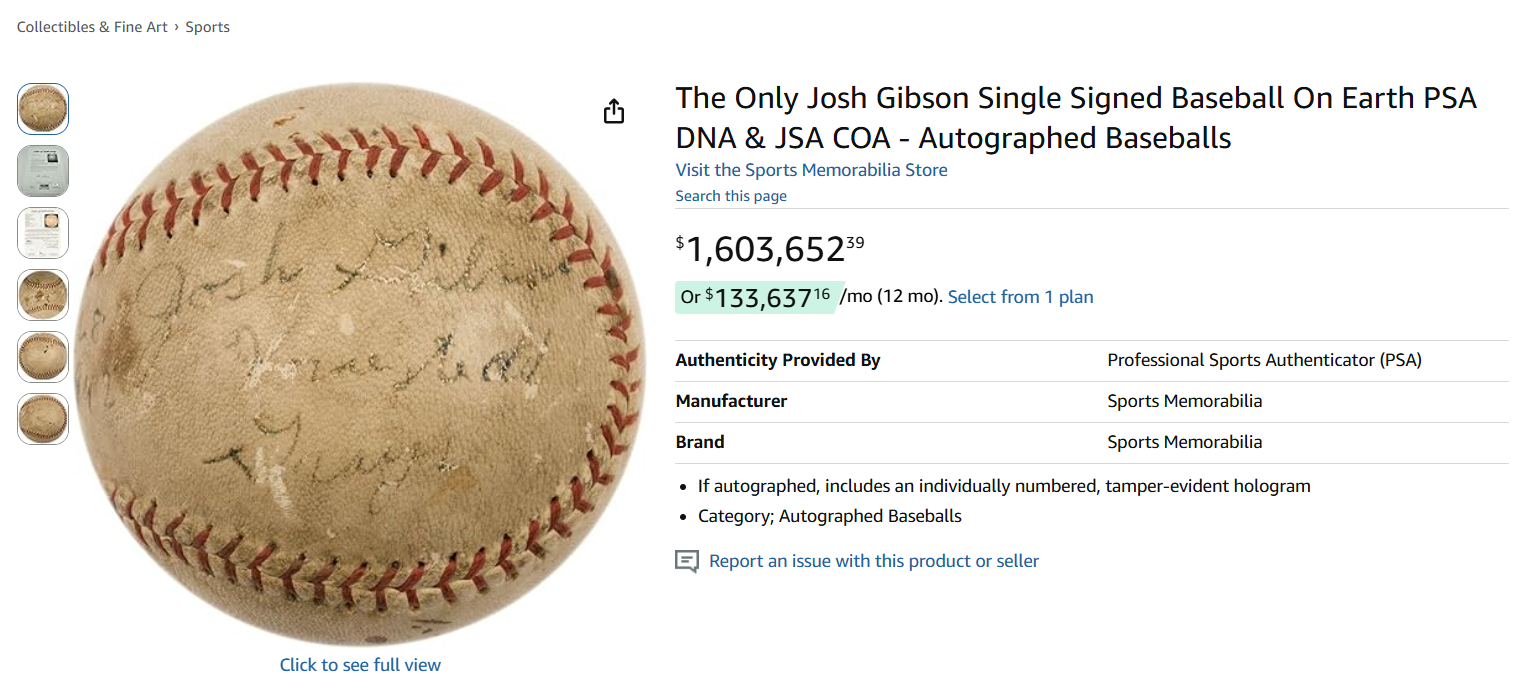1519x688 pixels.
Task: Click the breadcrumb chevron after Collectibles & Fine Art
Action: pos(178,27)
